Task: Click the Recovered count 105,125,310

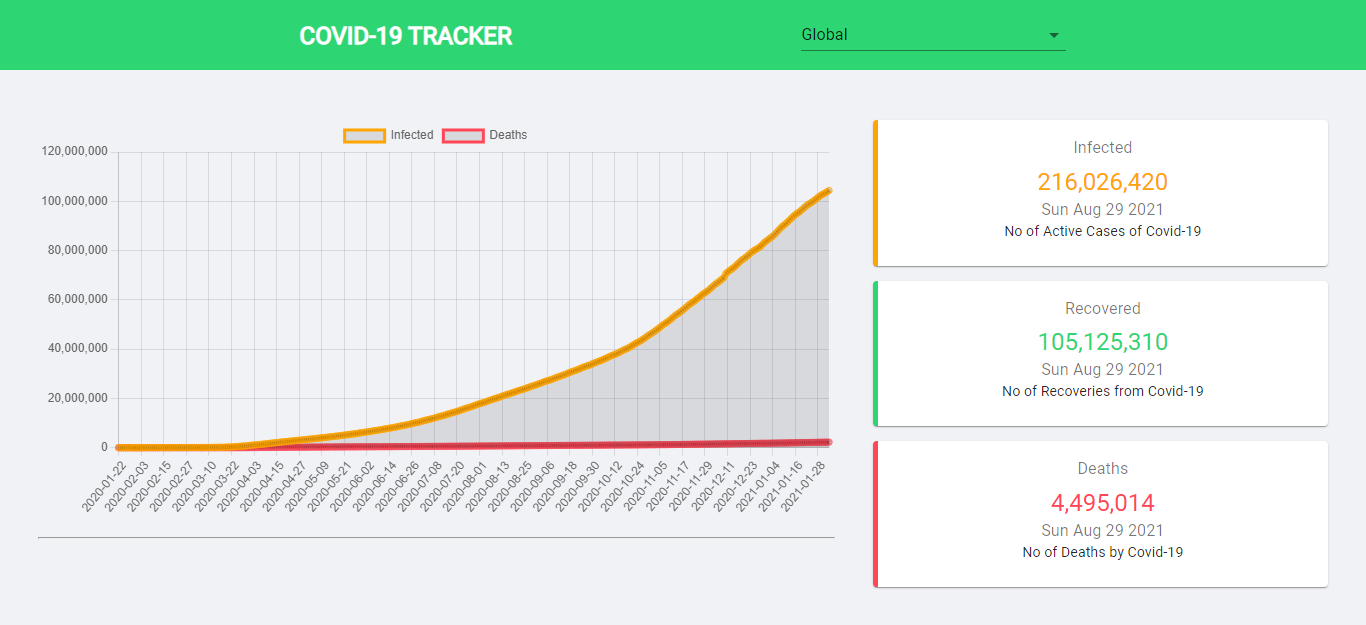Action: 1102,341
